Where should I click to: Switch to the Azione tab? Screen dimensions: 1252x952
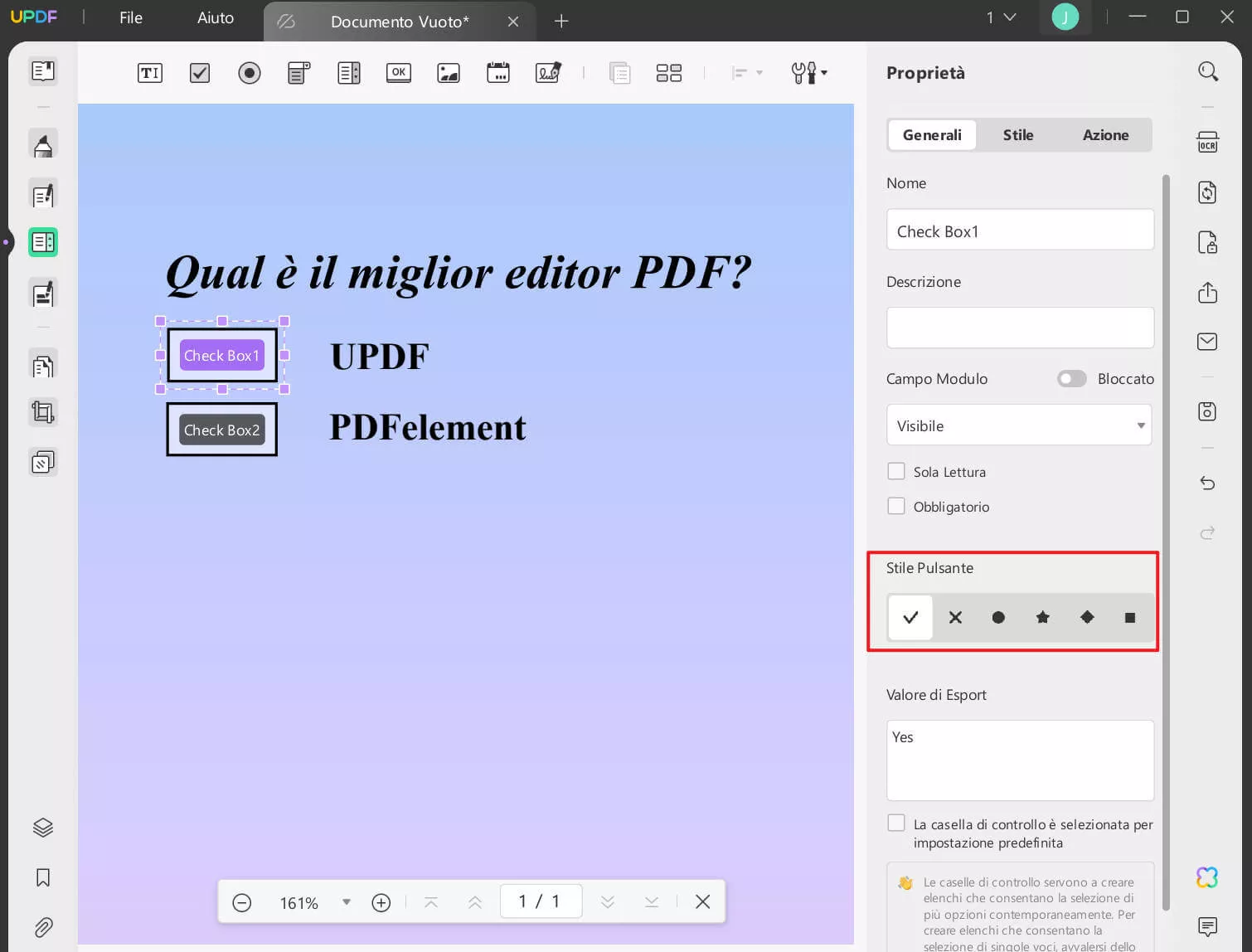[x=1105, y=135]
